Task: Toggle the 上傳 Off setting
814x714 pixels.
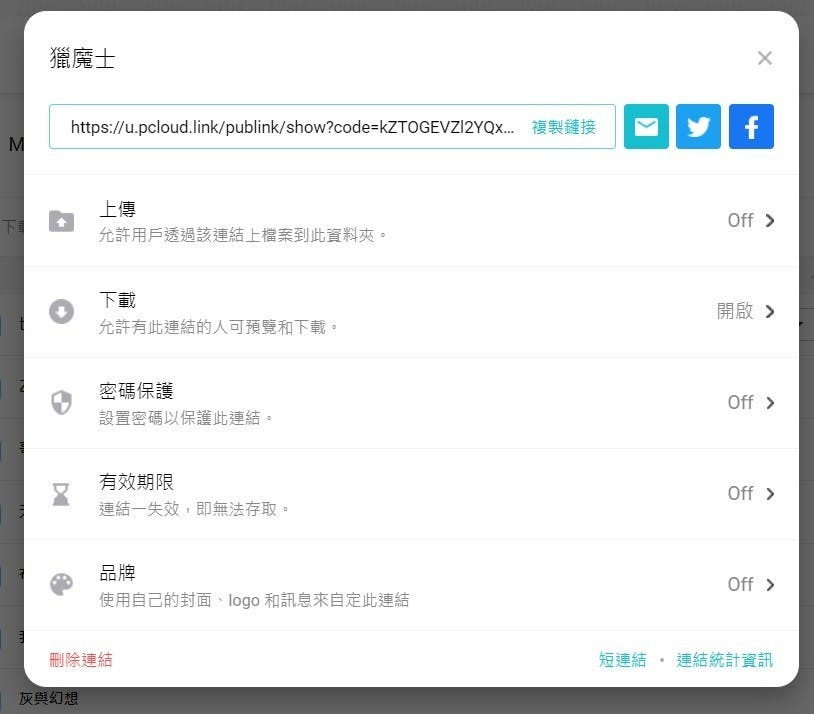Action: (x=740, y=221)
